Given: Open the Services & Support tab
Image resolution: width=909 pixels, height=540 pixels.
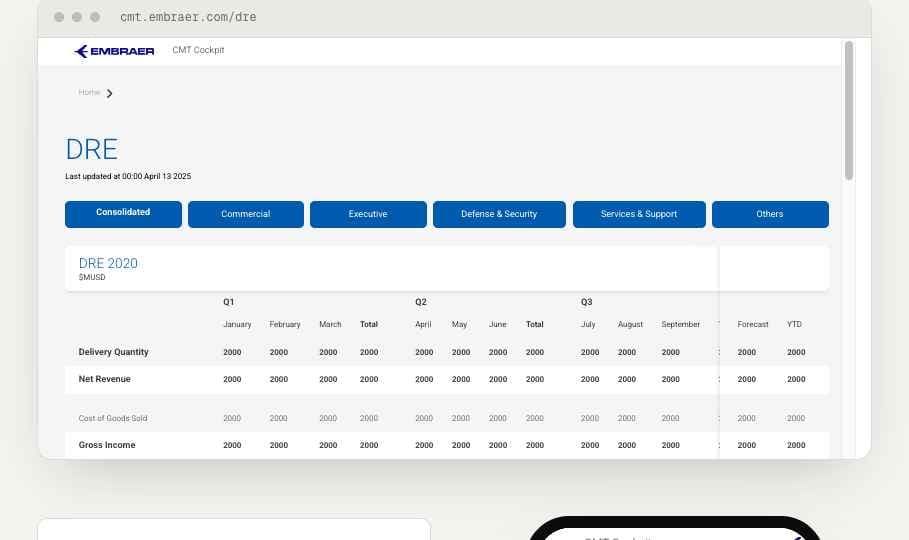Looking at the screenshot, I should pos(639,214).
